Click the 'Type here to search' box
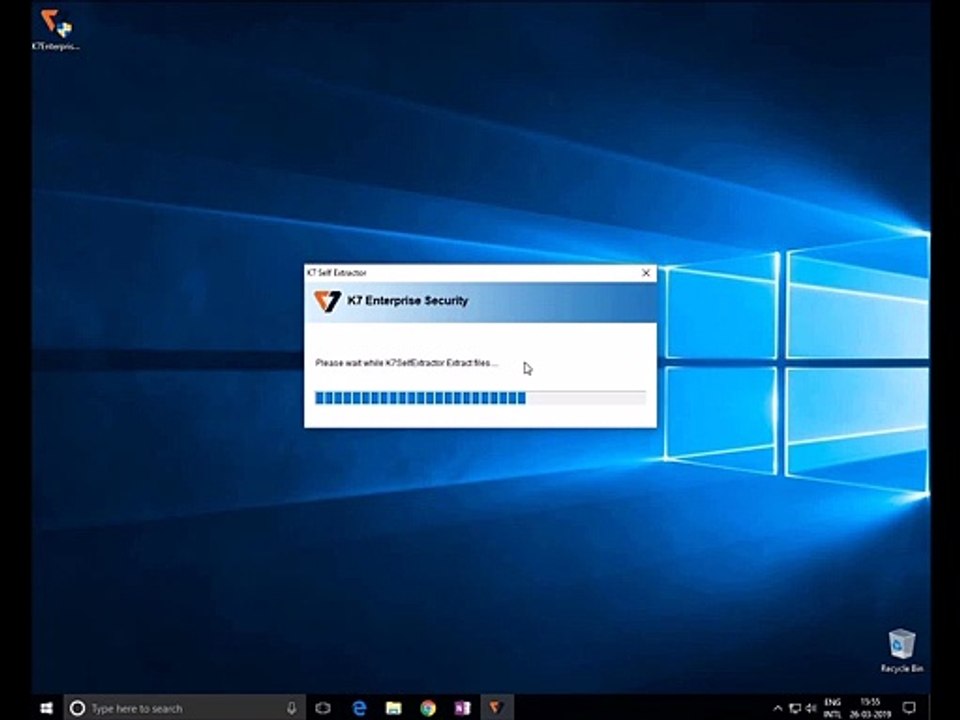 (x=185, y=708)
